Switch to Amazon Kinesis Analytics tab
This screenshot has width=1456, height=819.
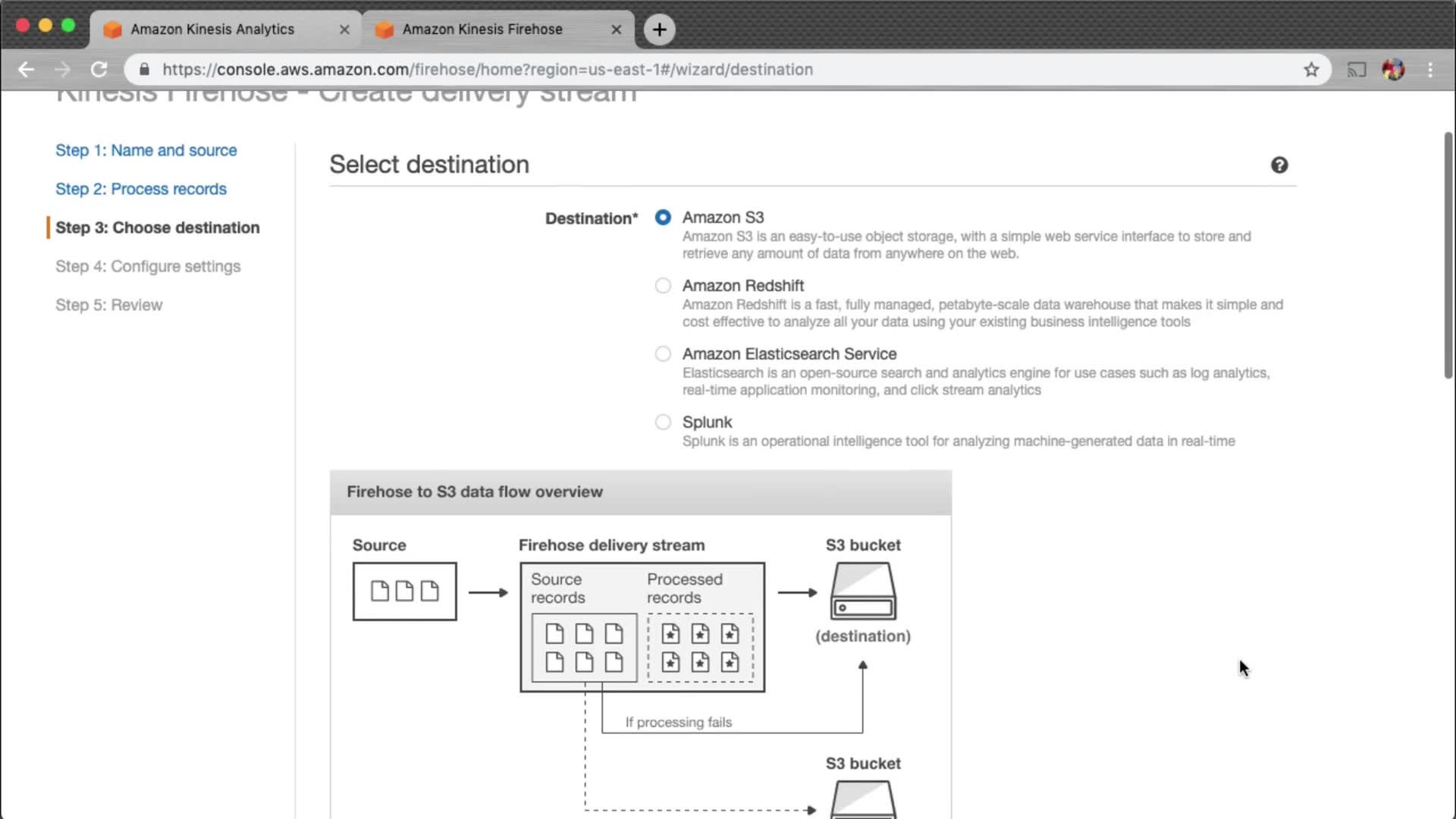tap(212, 30)
